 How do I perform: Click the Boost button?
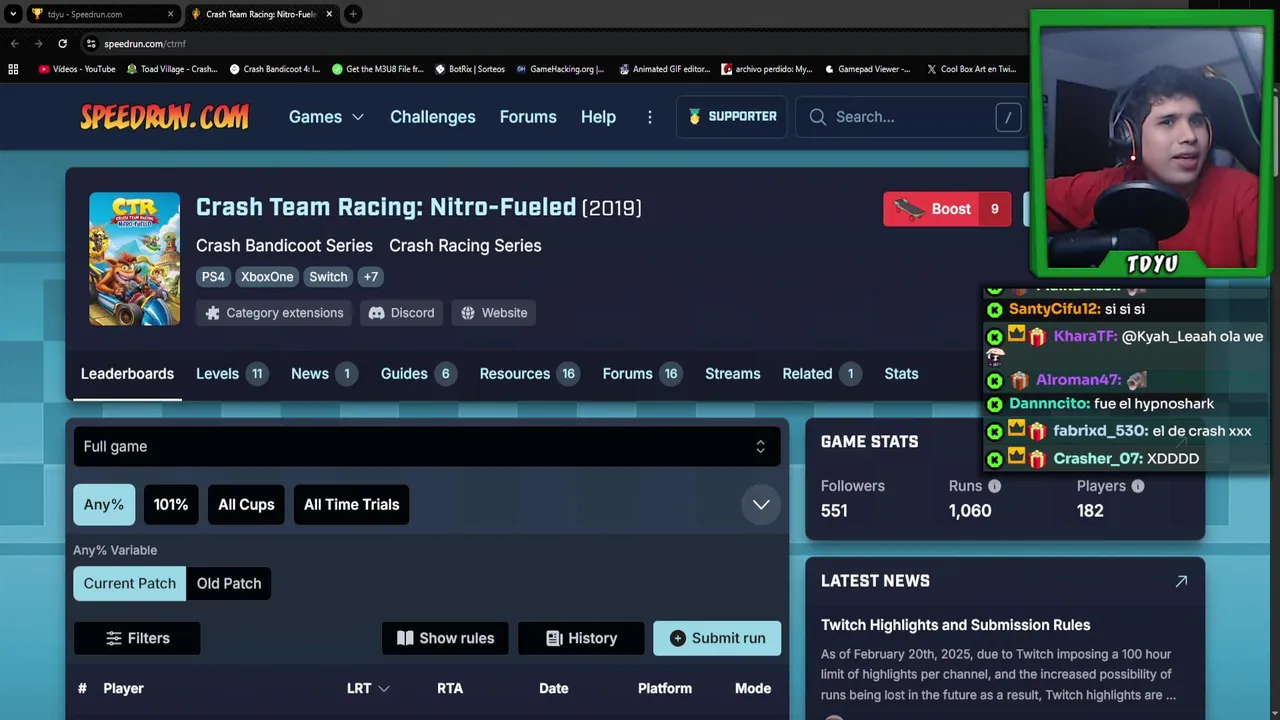[947, 209]
